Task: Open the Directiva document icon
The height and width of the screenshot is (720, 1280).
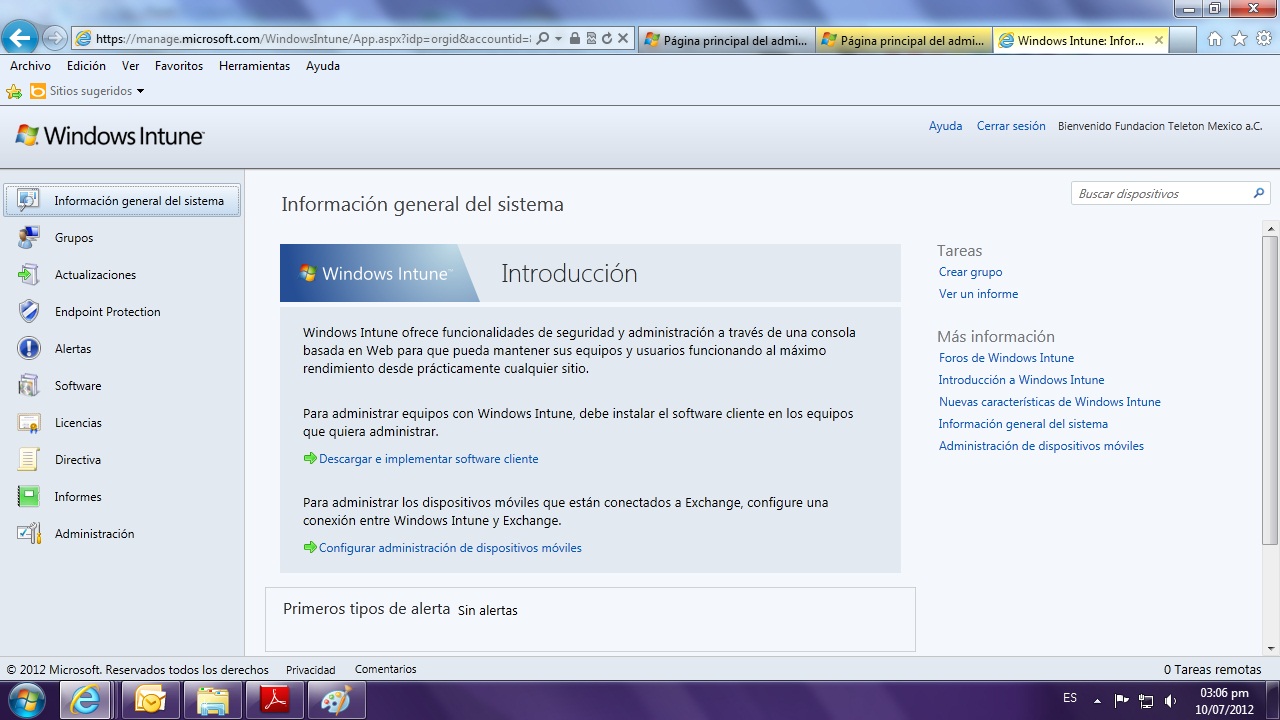Action: tap(29, 459)
